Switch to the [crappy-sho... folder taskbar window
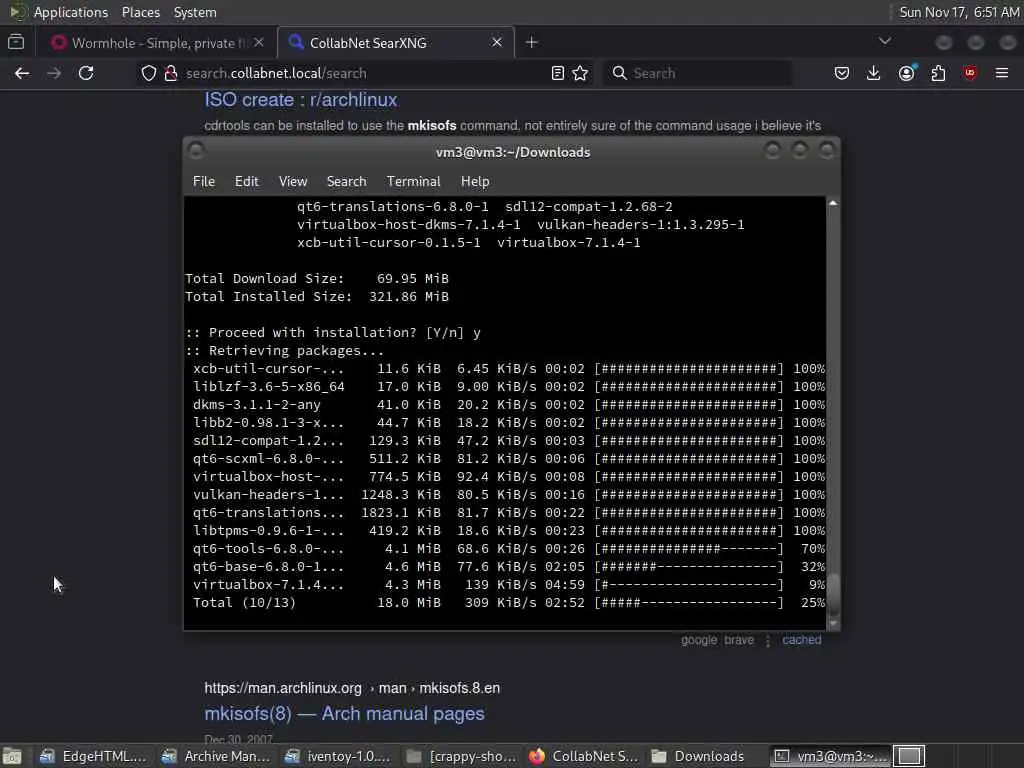 click(460, 756)
